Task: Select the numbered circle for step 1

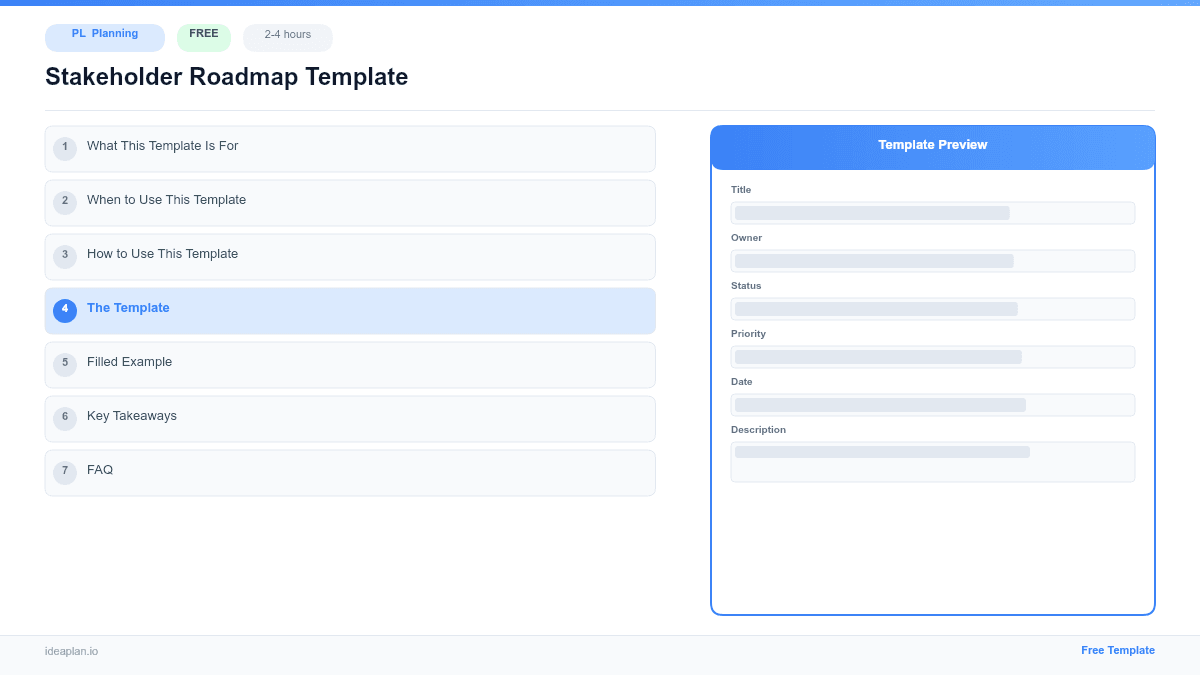Action: (65, 148)
